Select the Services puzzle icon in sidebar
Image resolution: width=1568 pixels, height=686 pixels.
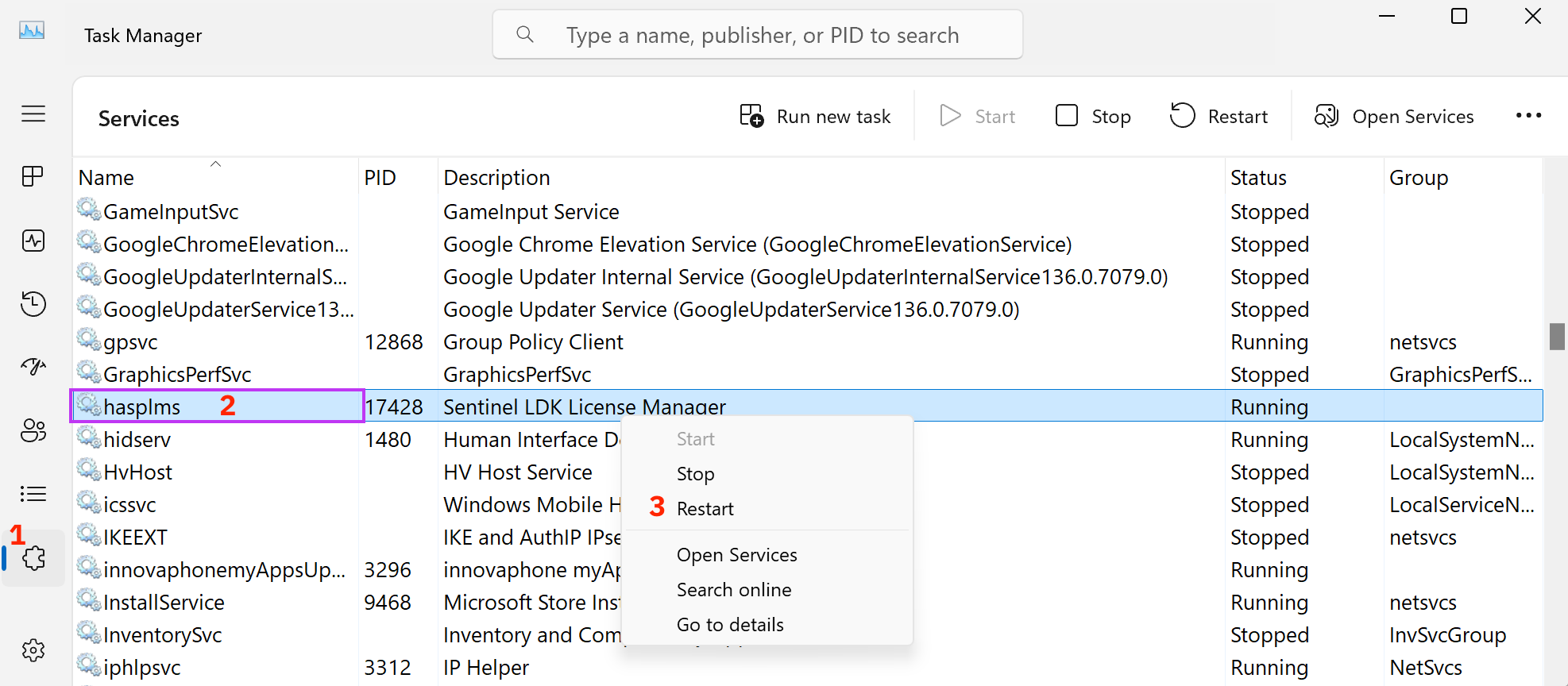click(x=33, y=558)
